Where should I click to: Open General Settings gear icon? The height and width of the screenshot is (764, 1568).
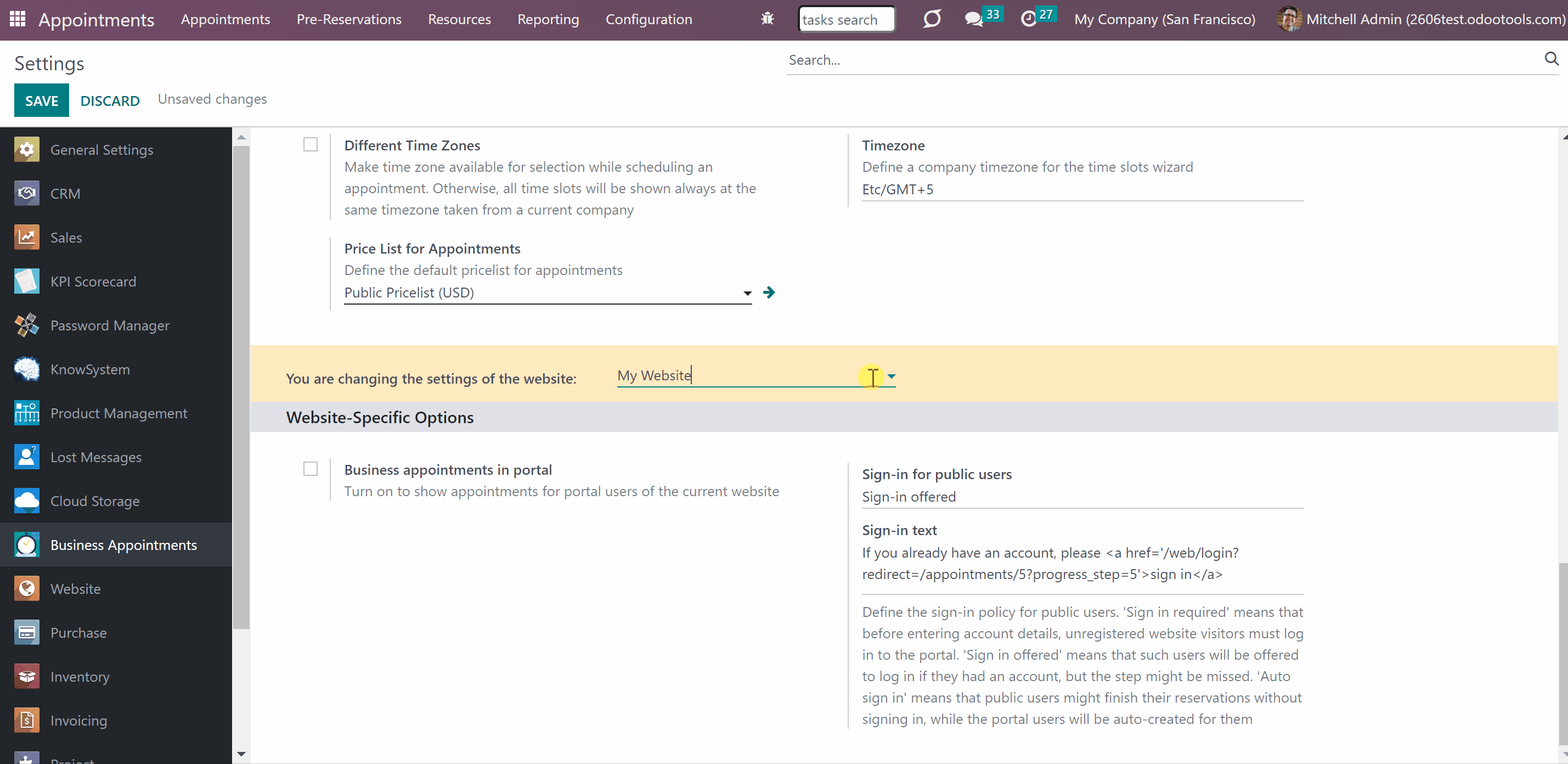[27, 150]
